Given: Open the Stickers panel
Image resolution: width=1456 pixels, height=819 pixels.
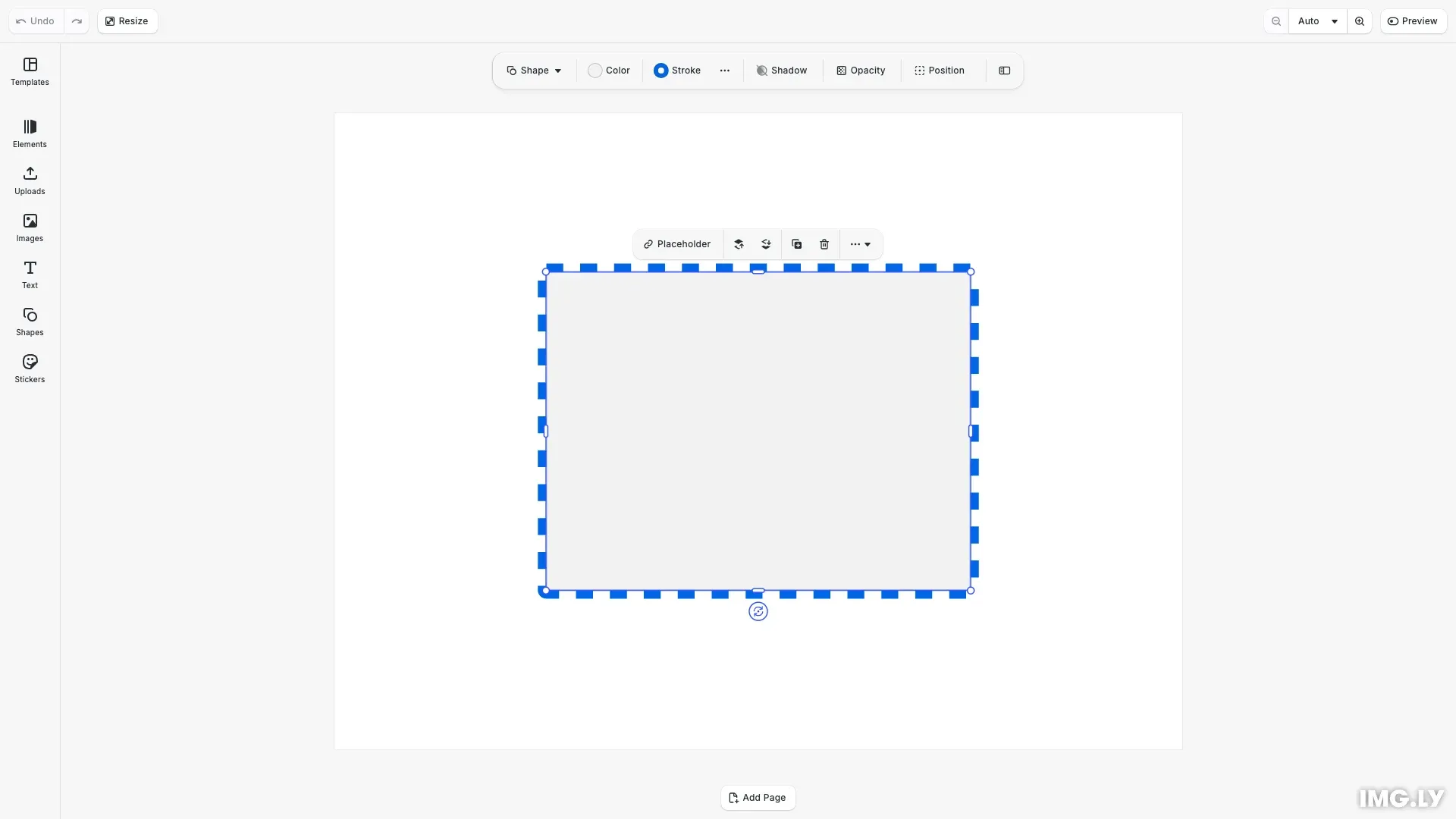Looking at the screenshot, I should (29, 369).
